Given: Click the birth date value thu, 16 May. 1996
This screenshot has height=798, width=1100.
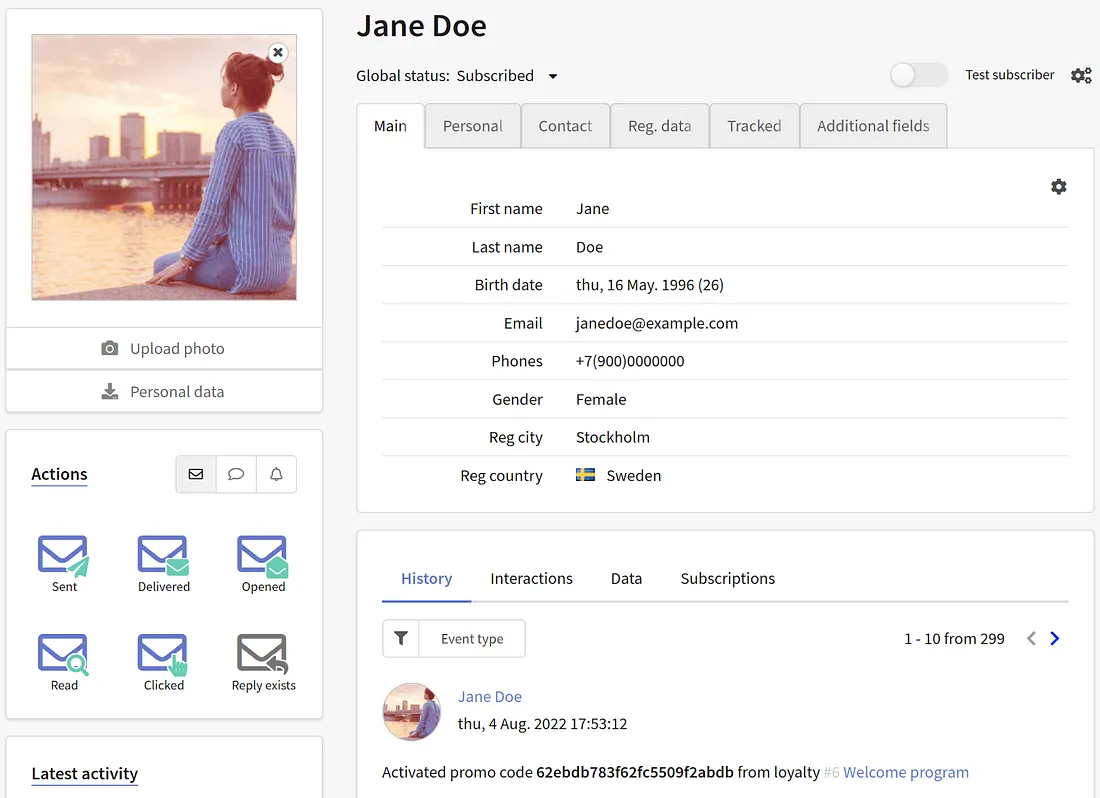Looking at the screenshot, I should point(635,285).
